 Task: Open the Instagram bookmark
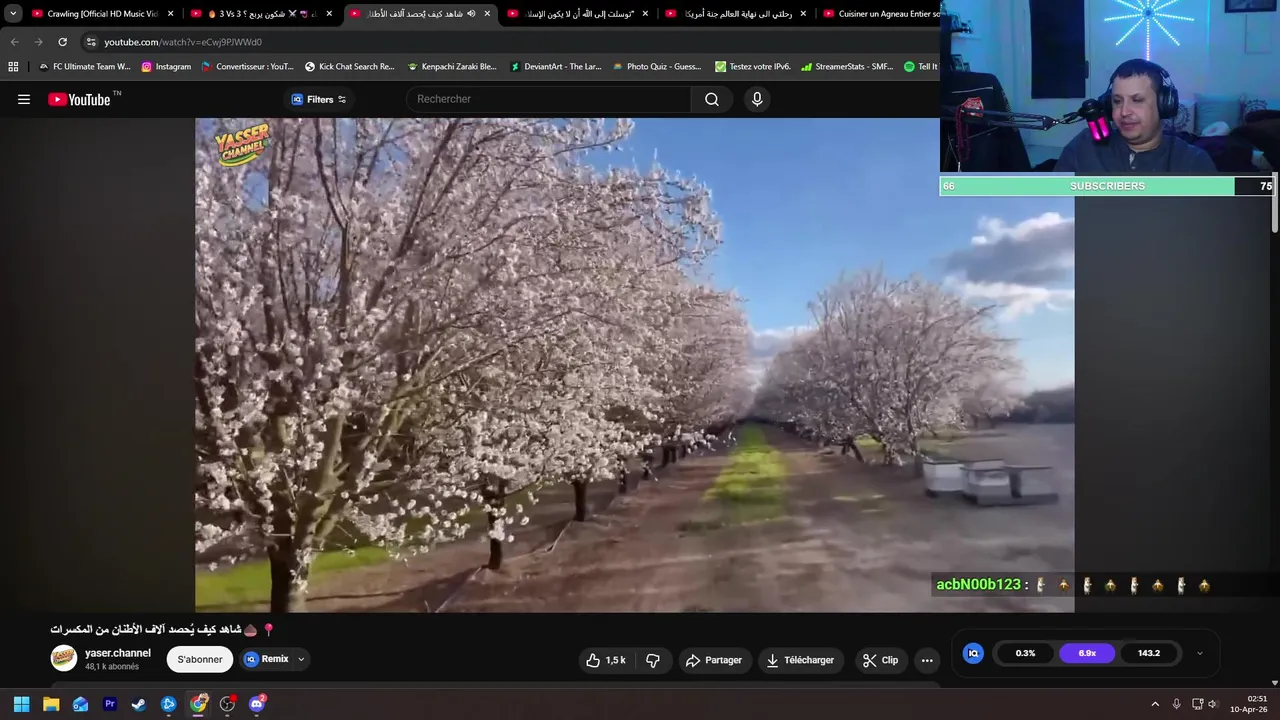pyautogui.click(x=166, y=67)
